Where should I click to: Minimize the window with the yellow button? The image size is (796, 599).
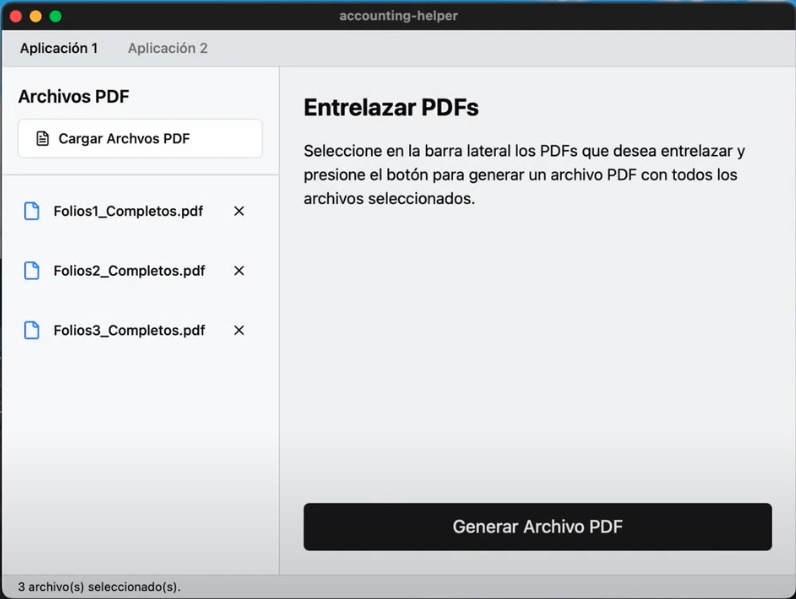tap(36, 16)
